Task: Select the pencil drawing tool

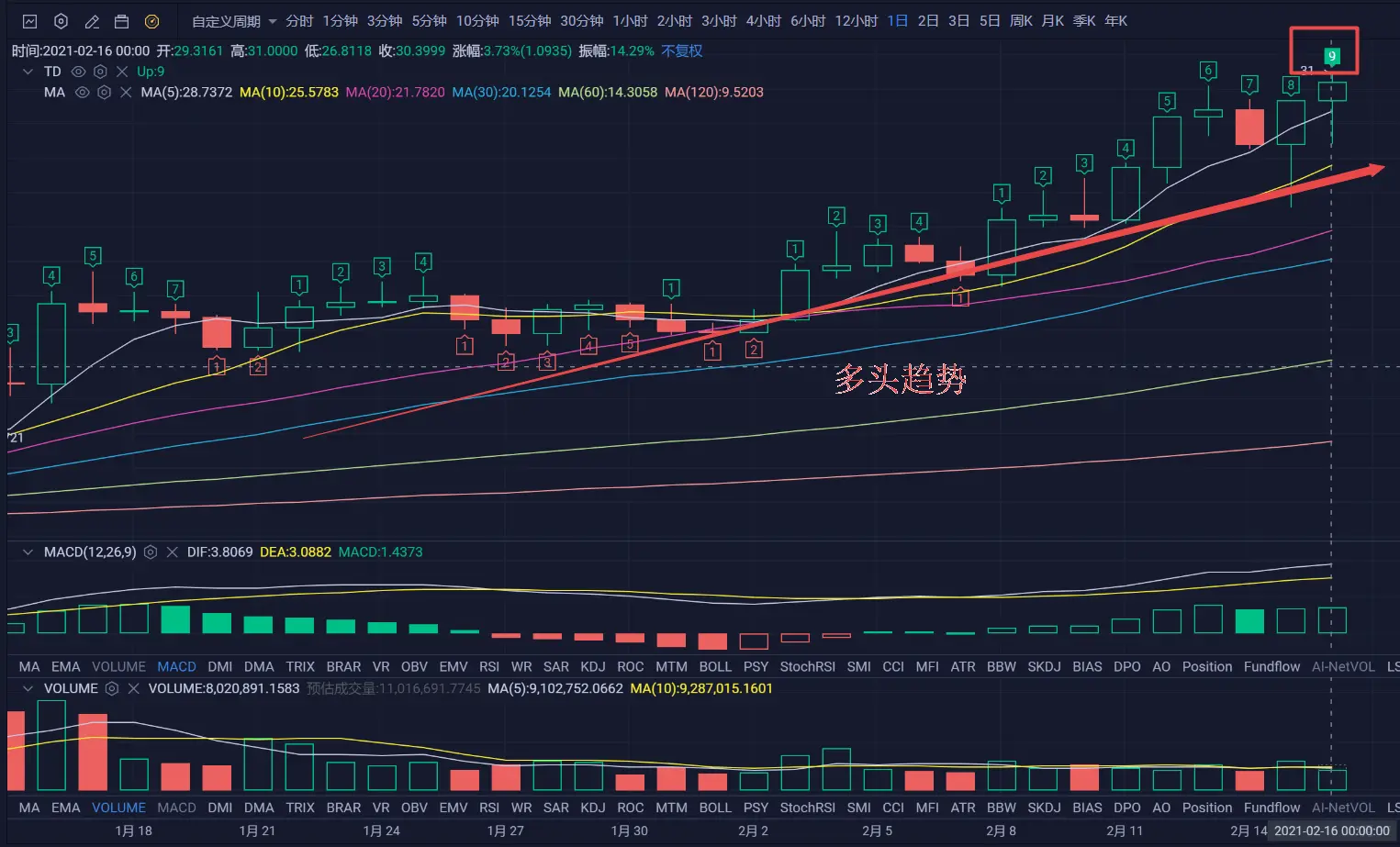Action: coord(92,21)
